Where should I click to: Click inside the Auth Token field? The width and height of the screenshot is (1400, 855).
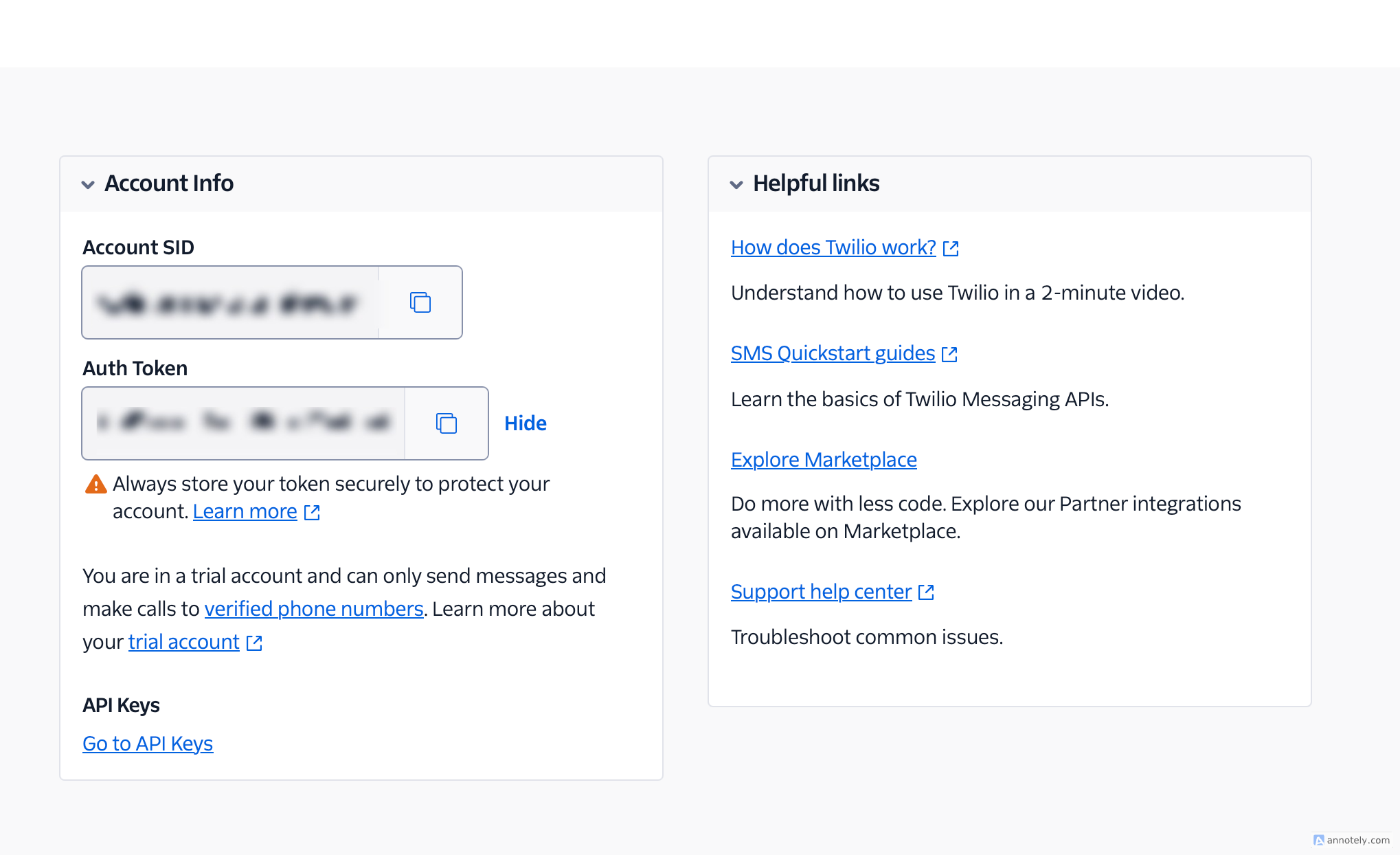click(244, 423)
